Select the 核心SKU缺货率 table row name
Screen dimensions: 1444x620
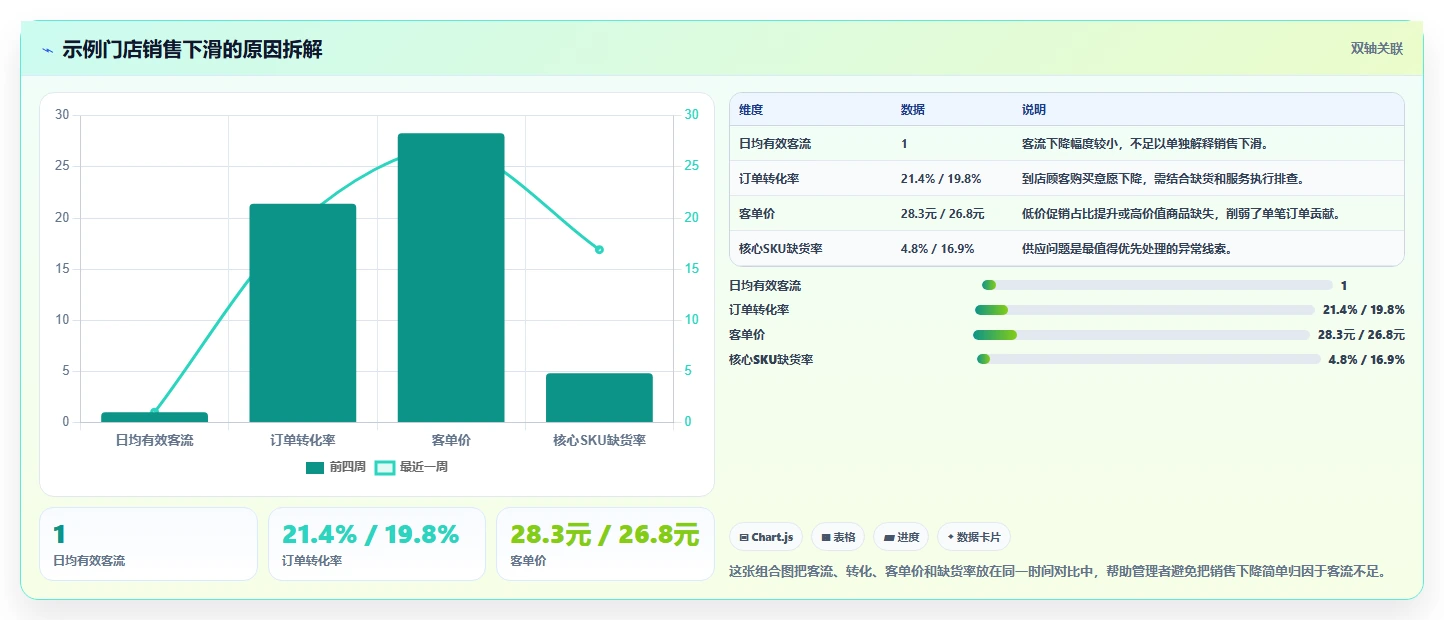pos(781,248)
